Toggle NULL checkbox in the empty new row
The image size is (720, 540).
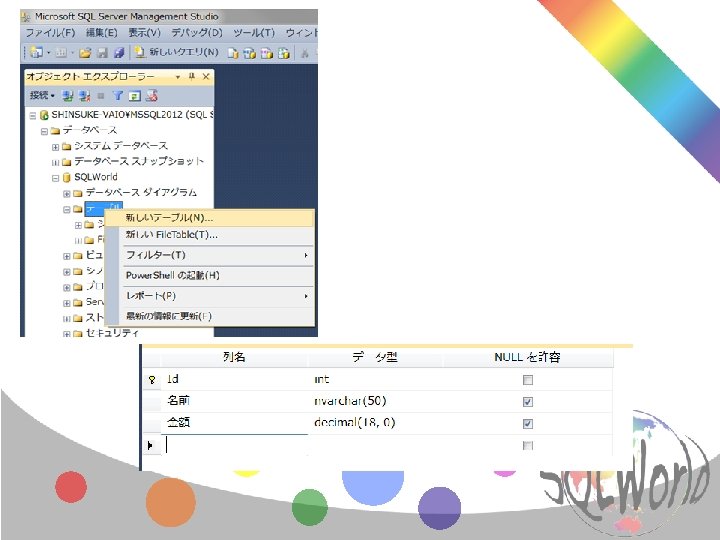[528, 445]
